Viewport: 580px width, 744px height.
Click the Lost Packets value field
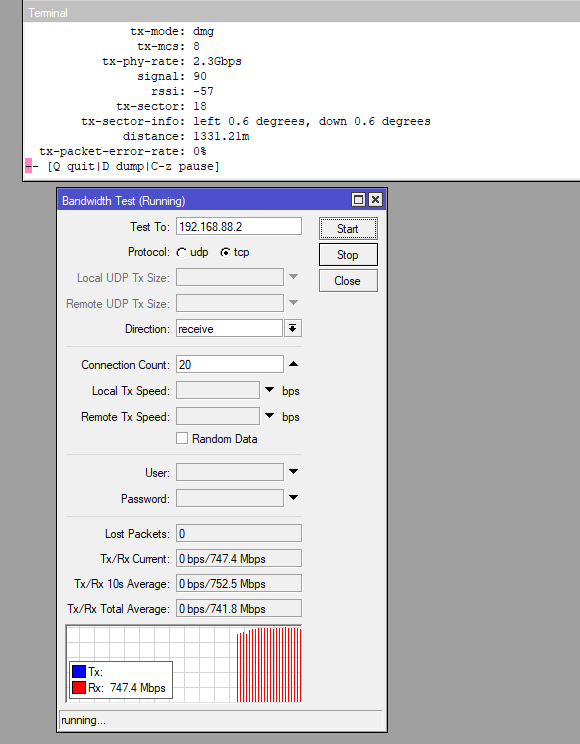point(239,533)
